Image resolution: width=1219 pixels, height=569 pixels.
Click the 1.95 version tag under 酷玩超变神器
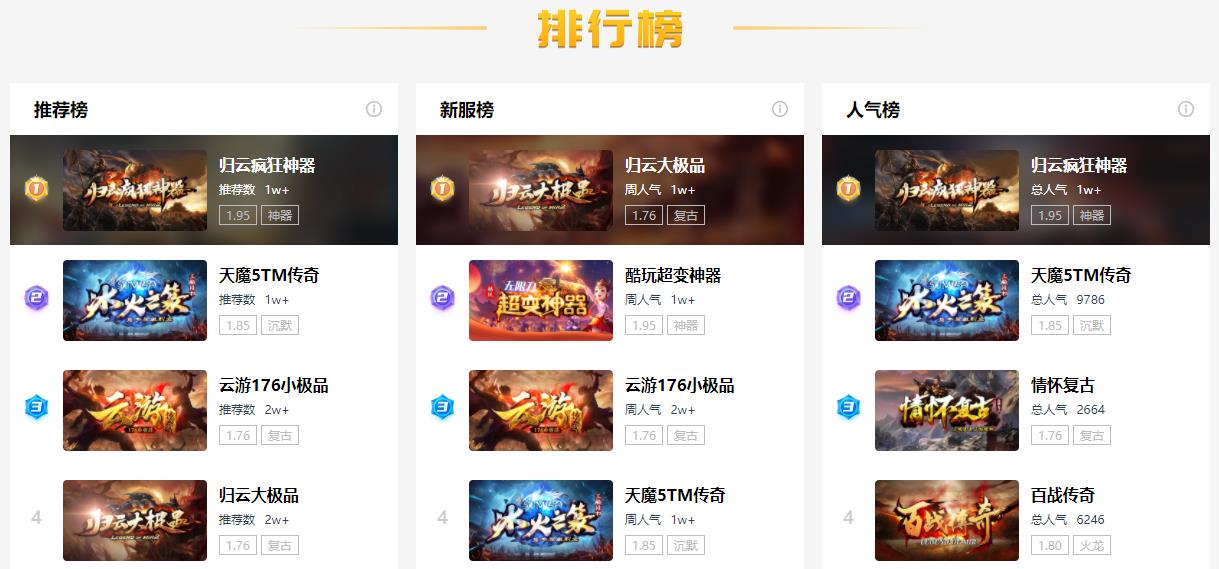644,325
